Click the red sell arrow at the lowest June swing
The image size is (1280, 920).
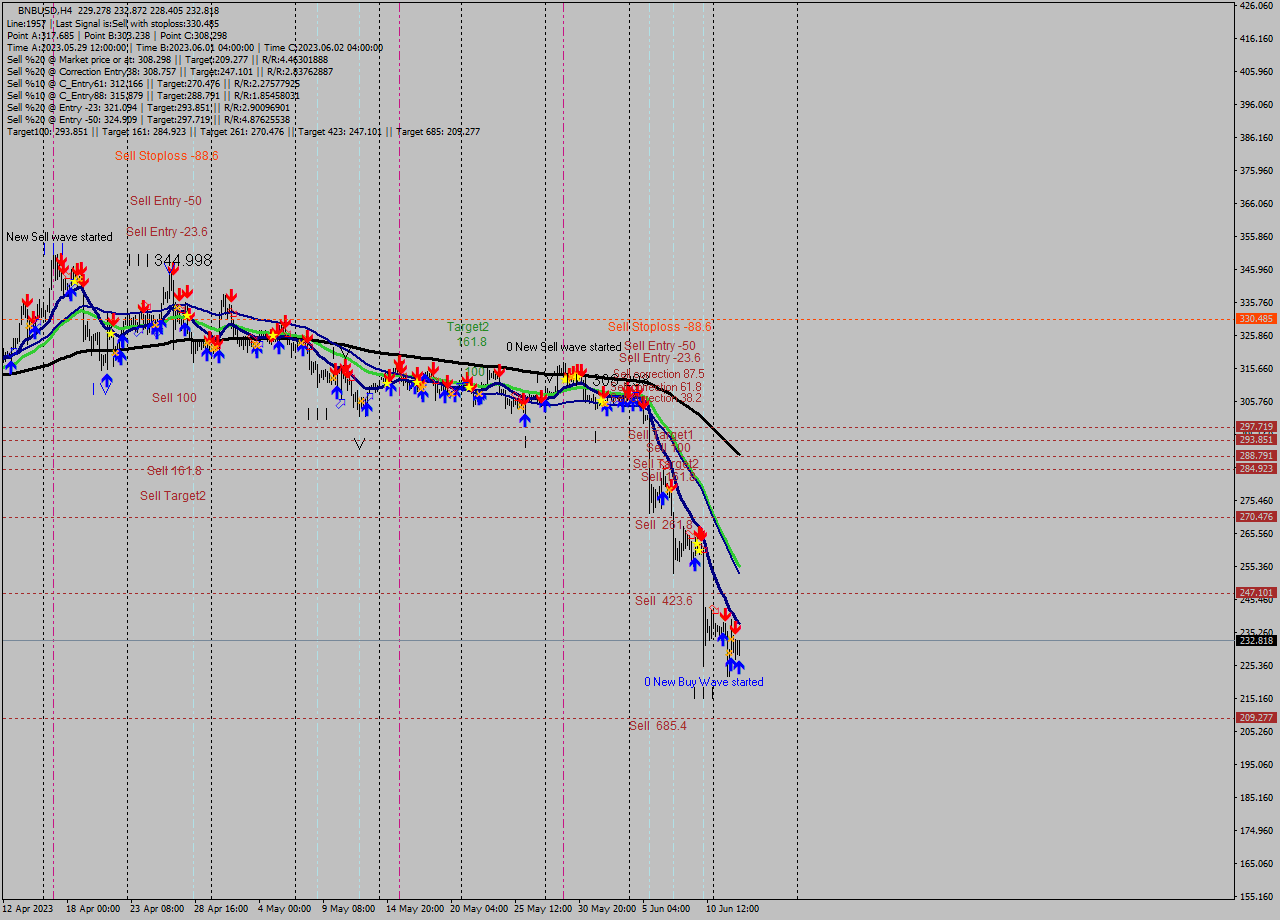[x=735, y=626]
